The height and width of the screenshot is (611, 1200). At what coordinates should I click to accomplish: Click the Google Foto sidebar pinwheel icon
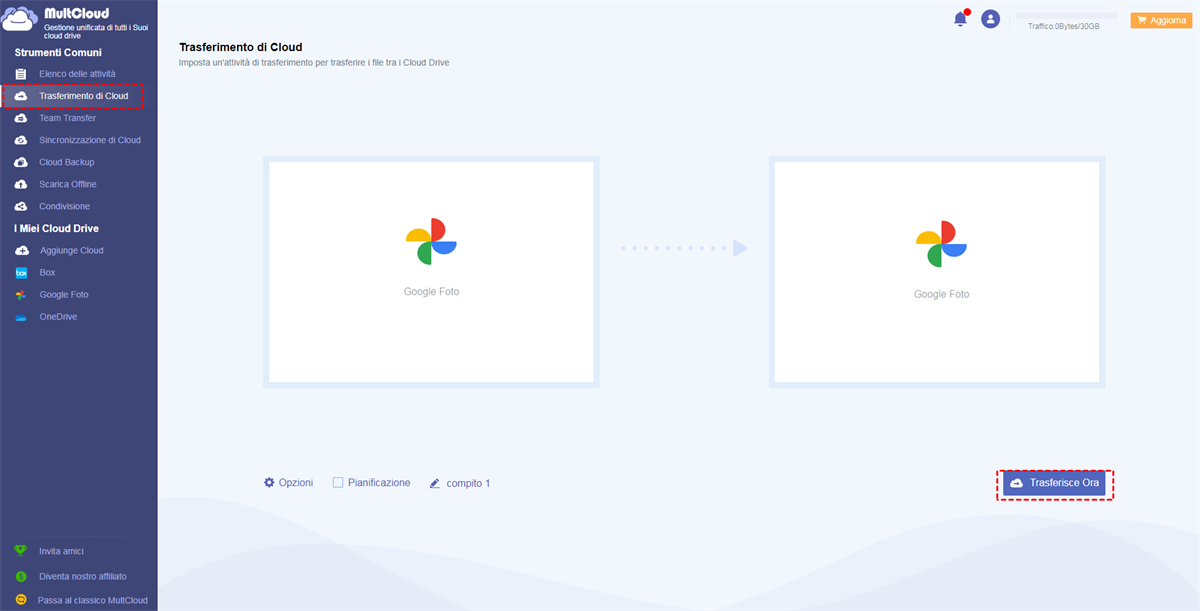pyautogui.click(x=21, y=295)
